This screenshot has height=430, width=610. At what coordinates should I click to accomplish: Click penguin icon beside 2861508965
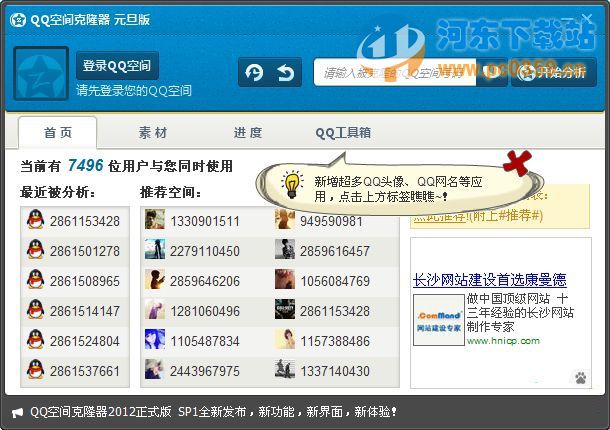pos(35,279)
